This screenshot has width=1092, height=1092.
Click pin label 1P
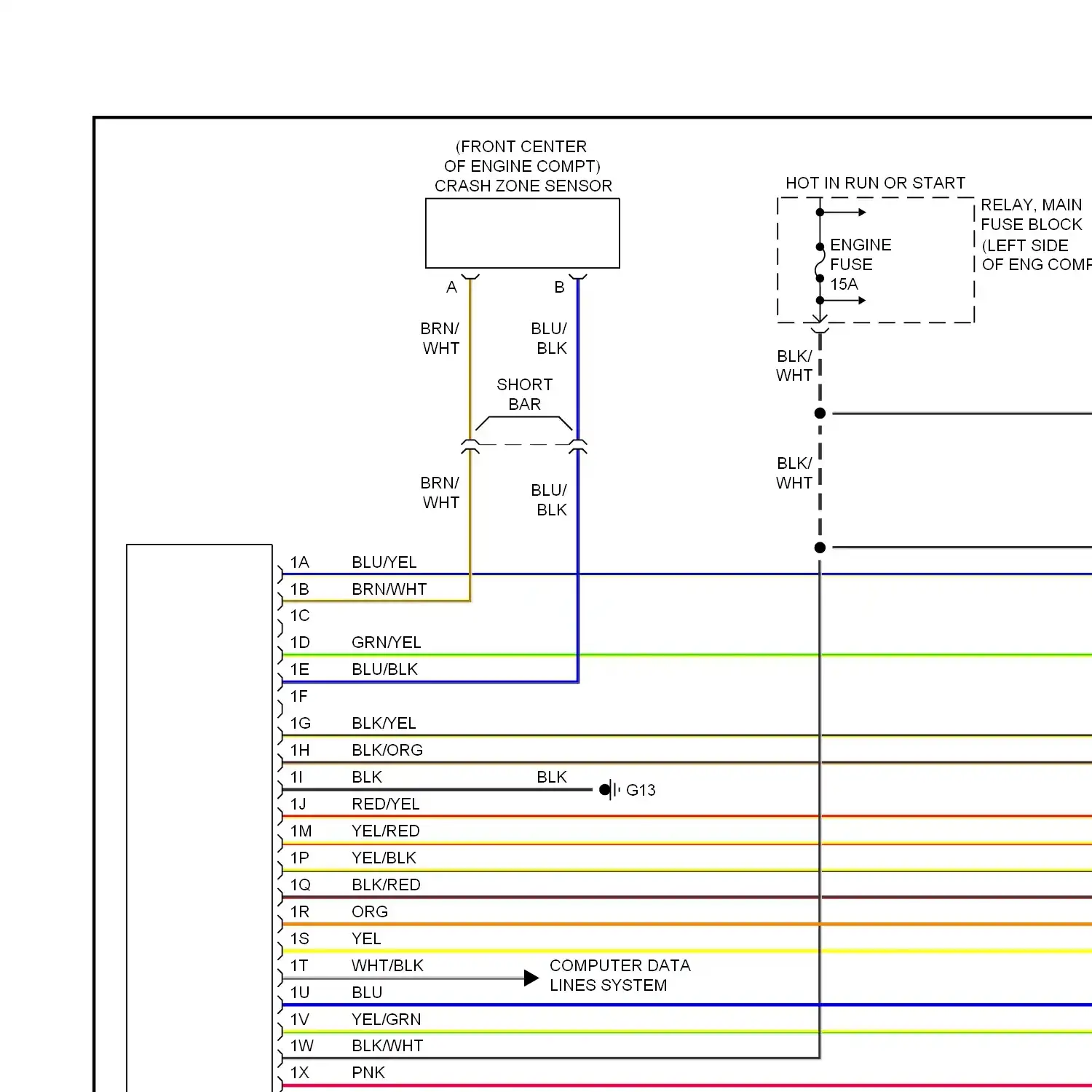click(299, 858)
